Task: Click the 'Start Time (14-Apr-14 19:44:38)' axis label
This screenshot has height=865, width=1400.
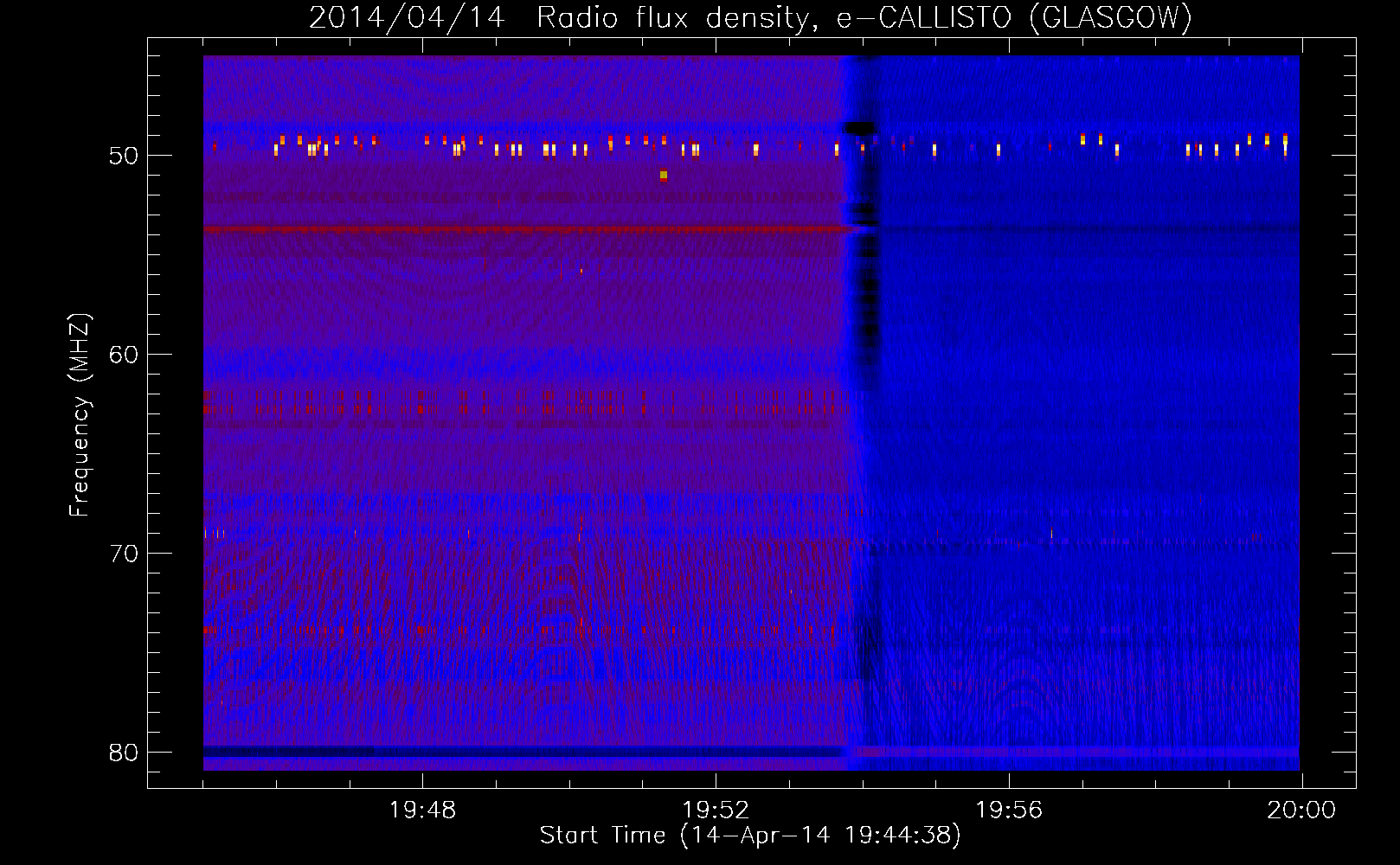Action: click(x=750, y=836)
